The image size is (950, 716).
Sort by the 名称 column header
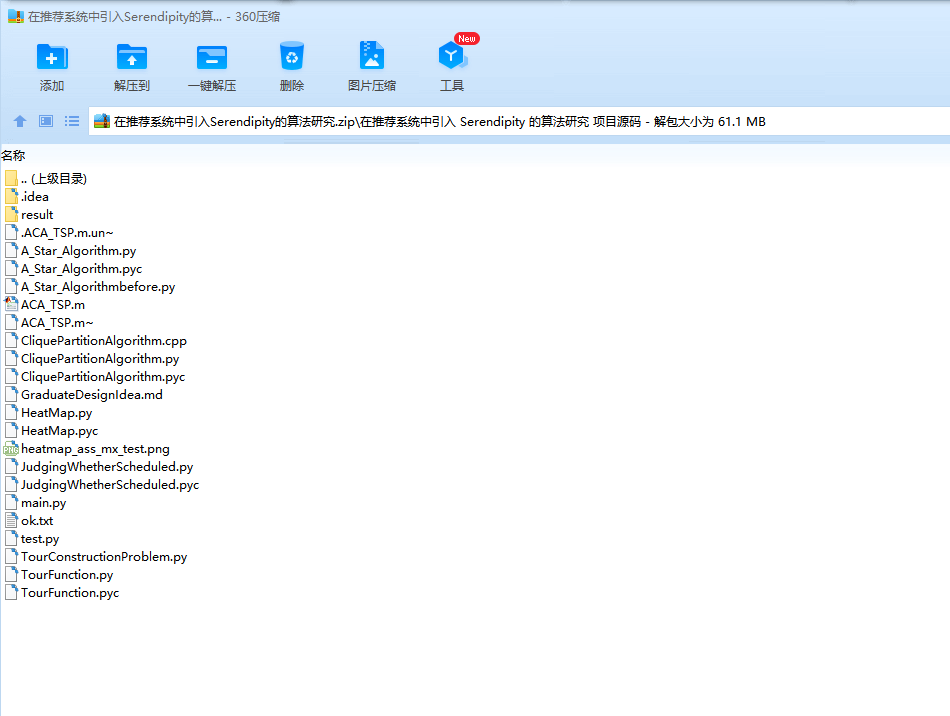13,156
